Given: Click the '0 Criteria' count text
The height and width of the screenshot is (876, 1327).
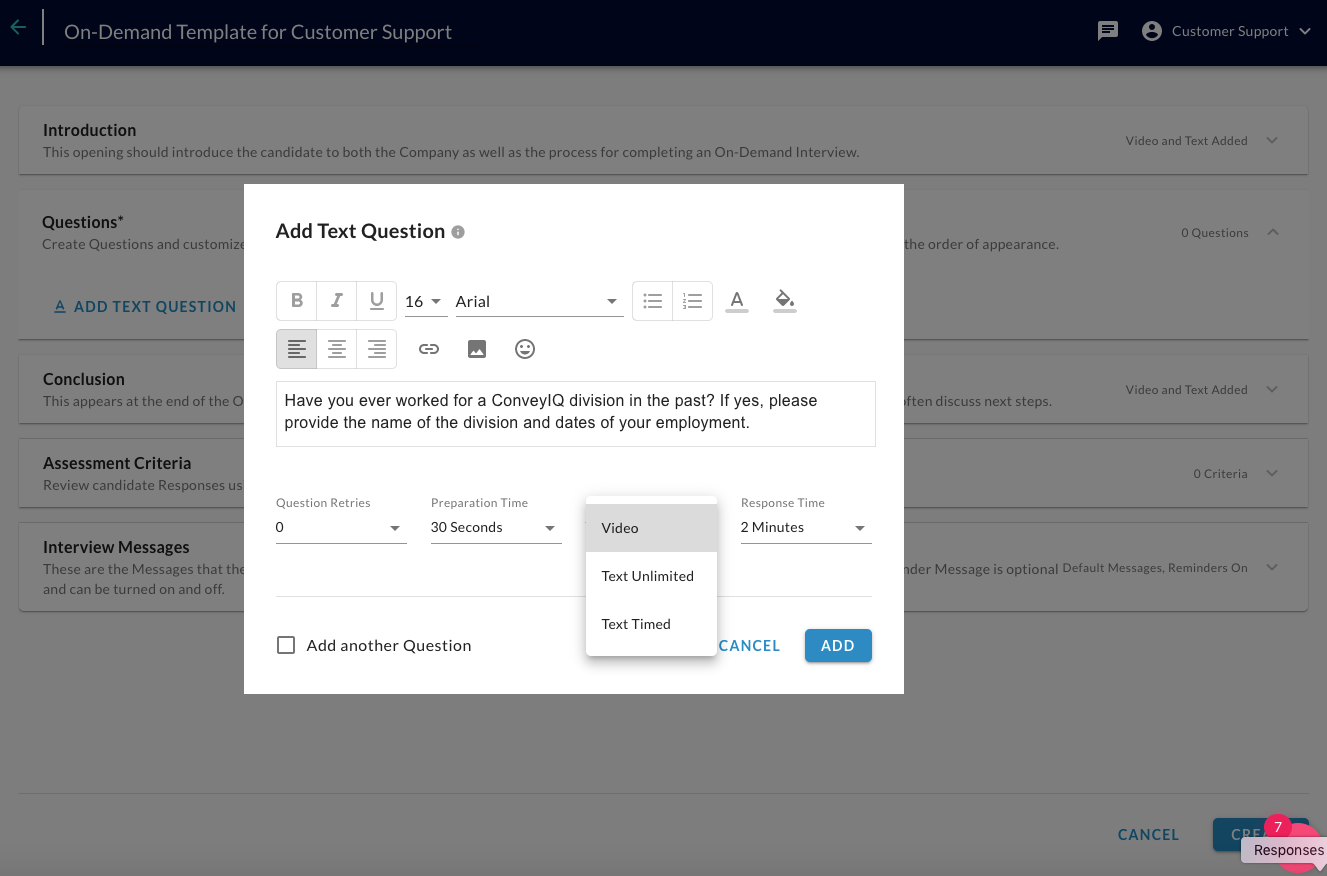Looking at the screenshot, I should (1220, 474).
